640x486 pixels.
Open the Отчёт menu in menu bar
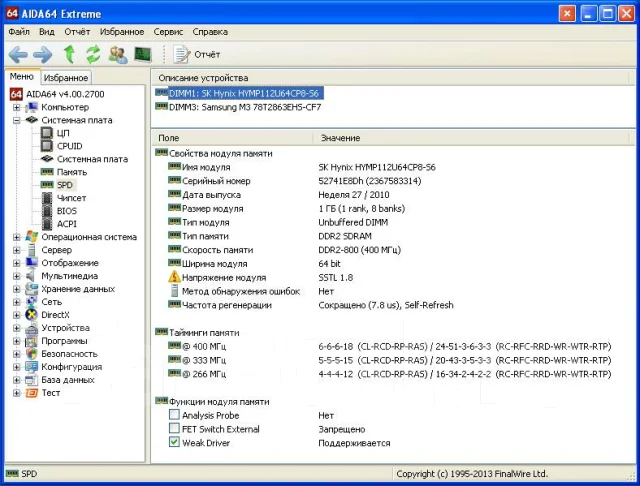point(77,32)
